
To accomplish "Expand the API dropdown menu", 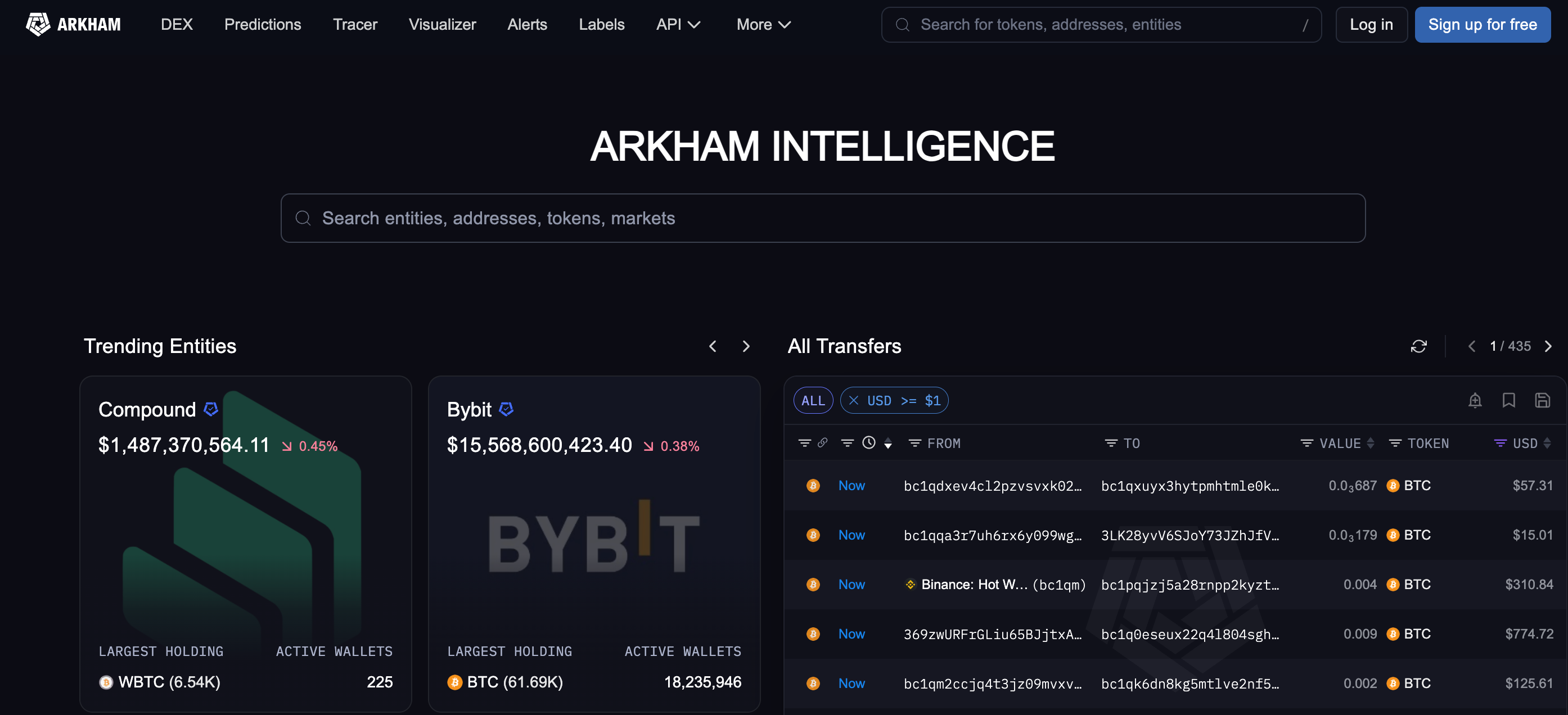I will click(x=678, y=24).
